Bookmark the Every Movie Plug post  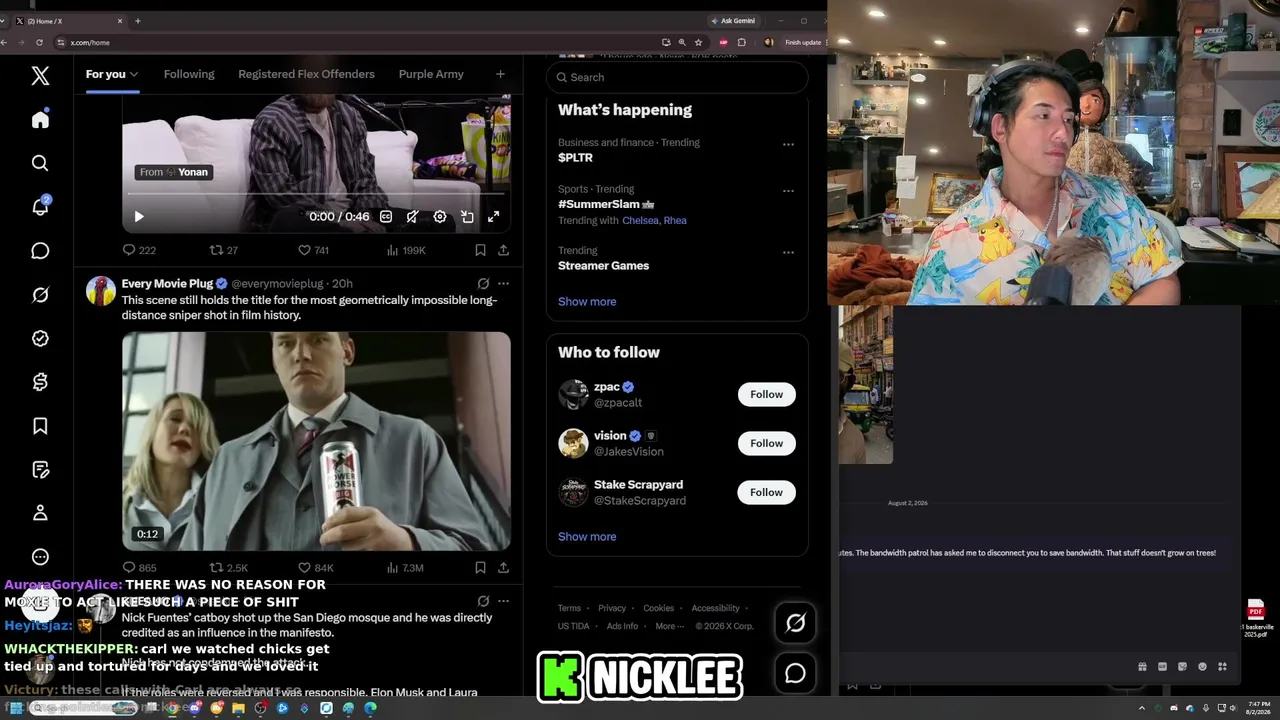coord(480,568)
